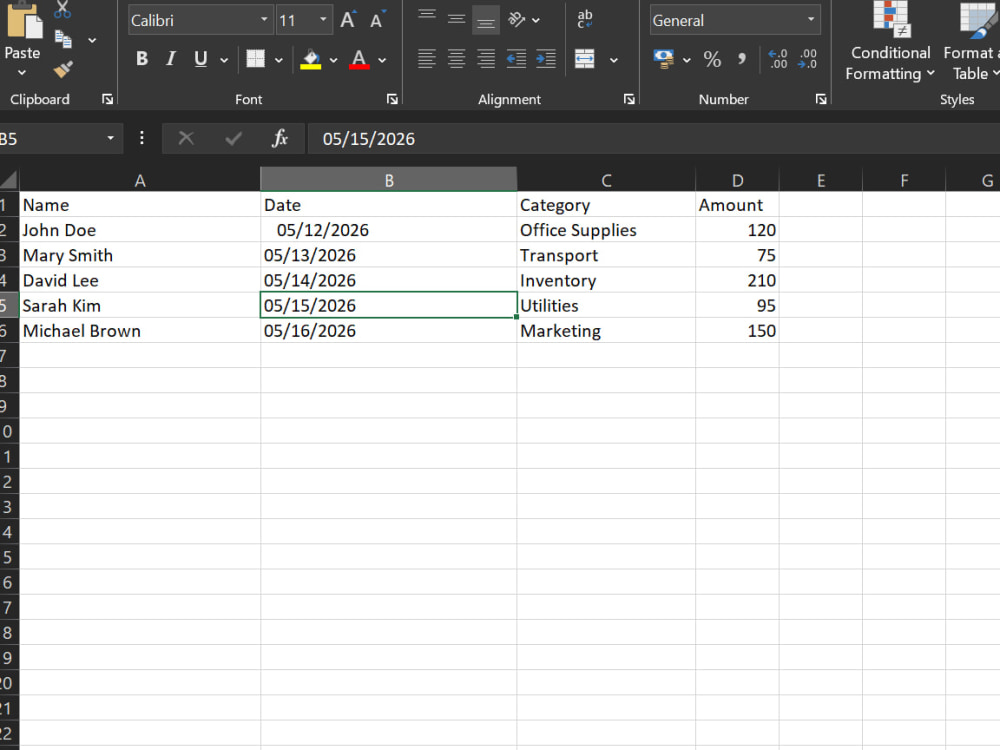This screenshot has width=1000, height=750.
Task: Open the Calibri font name dropdown
Action: pyautogui.click(x=264, y=20)
